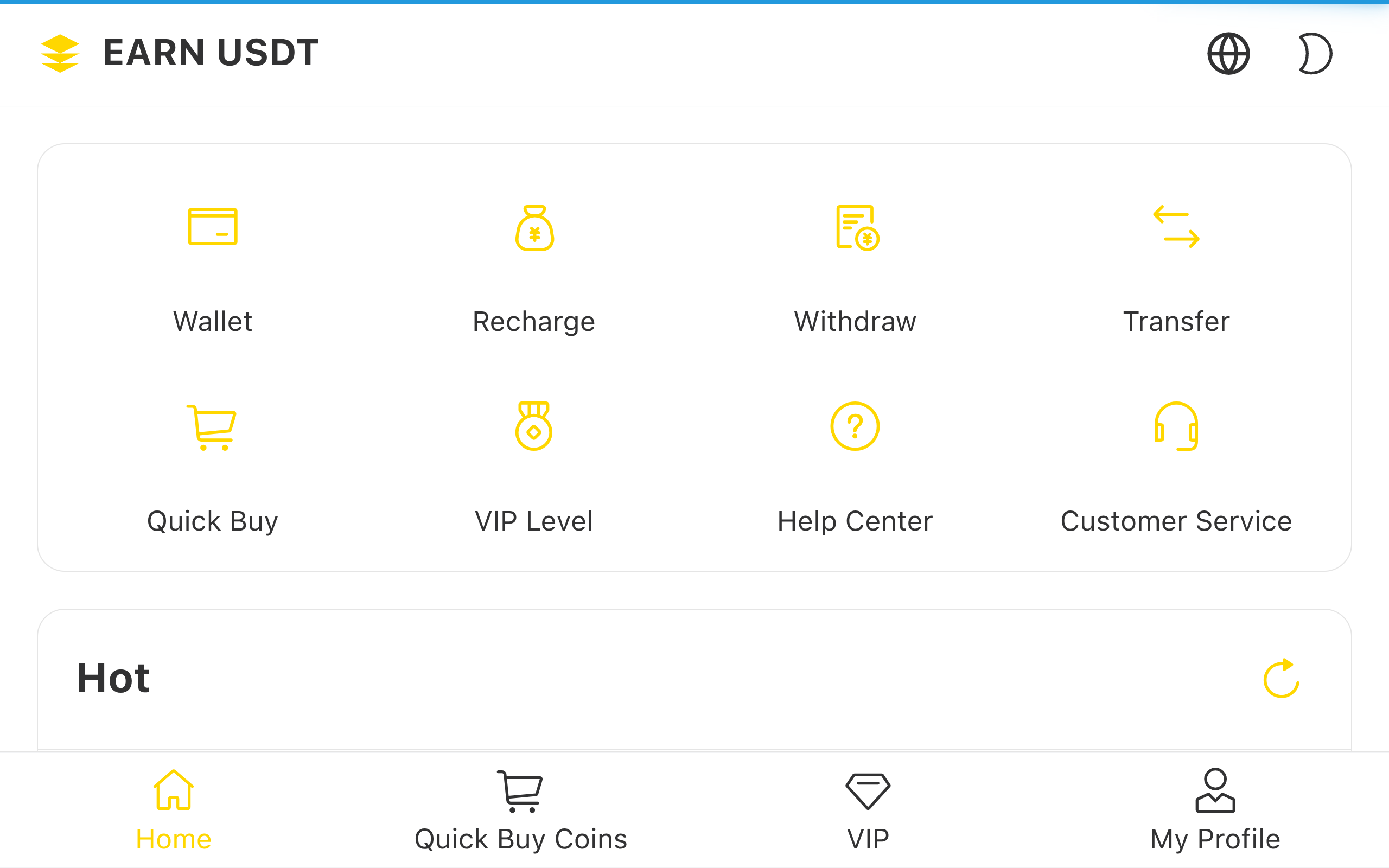Toggle dark mode with moon icon

pyautogui.click(x=1314, y=53)
